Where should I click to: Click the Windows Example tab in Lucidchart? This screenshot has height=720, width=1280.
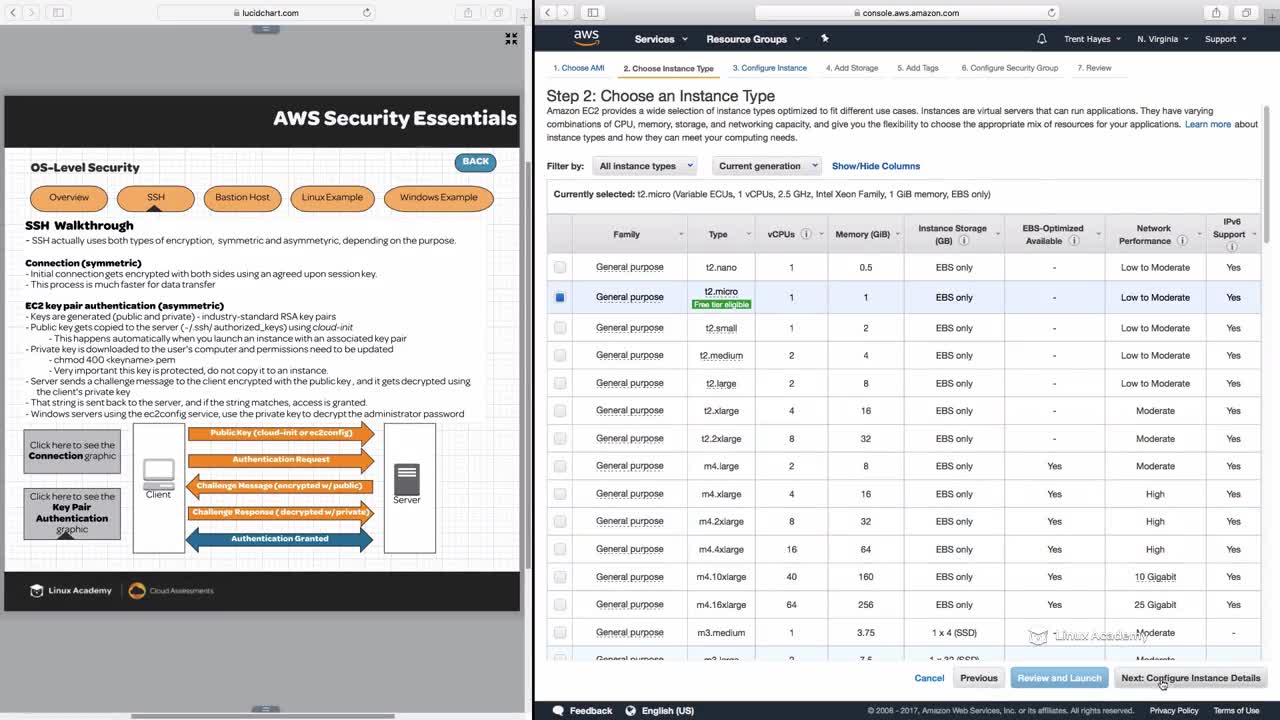(x=438, y=197)
